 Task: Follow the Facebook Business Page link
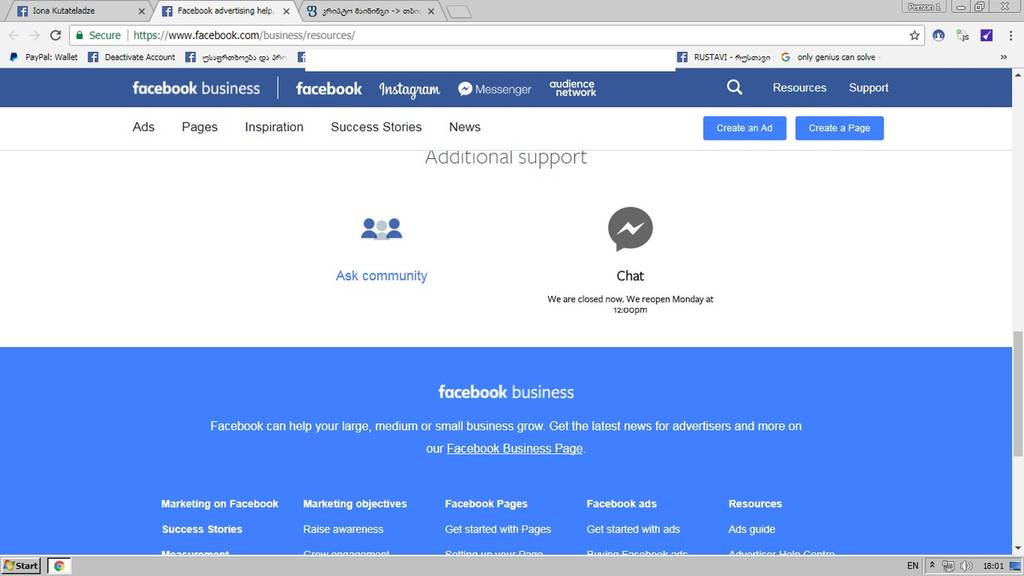pyautogui.click(x=515, y=449)
